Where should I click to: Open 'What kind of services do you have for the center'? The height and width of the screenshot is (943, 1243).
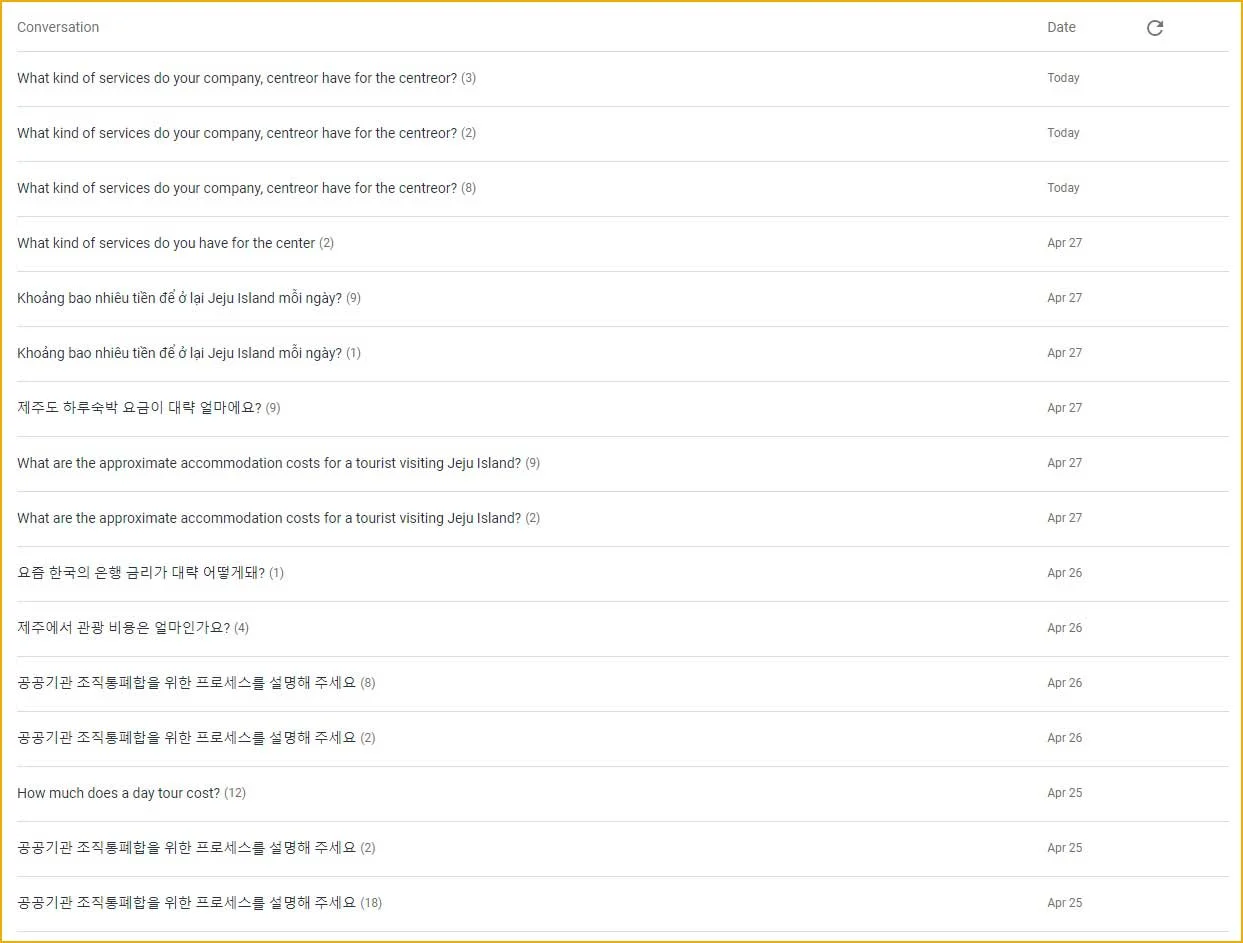[x=166, y=243]
